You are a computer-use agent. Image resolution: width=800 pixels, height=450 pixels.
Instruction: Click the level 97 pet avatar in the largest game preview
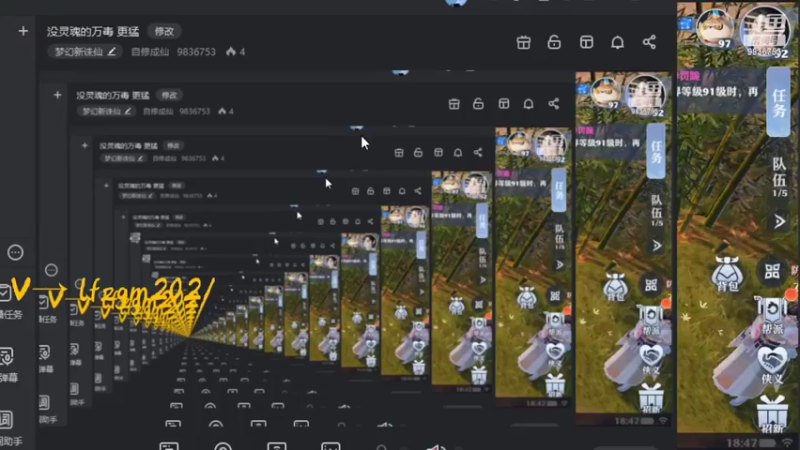coord(715,28)
